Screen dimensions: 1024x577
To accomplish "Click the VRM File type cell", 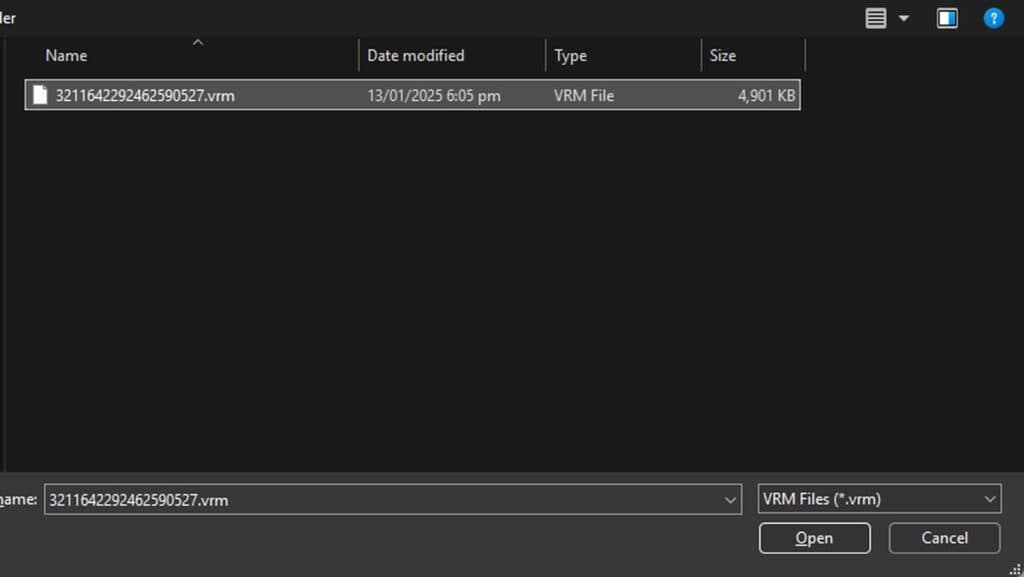I will click(x=583, y=96).
